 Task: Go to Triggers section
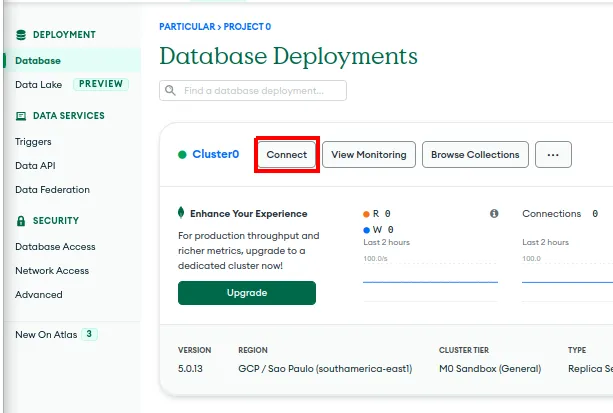(33, 142)
